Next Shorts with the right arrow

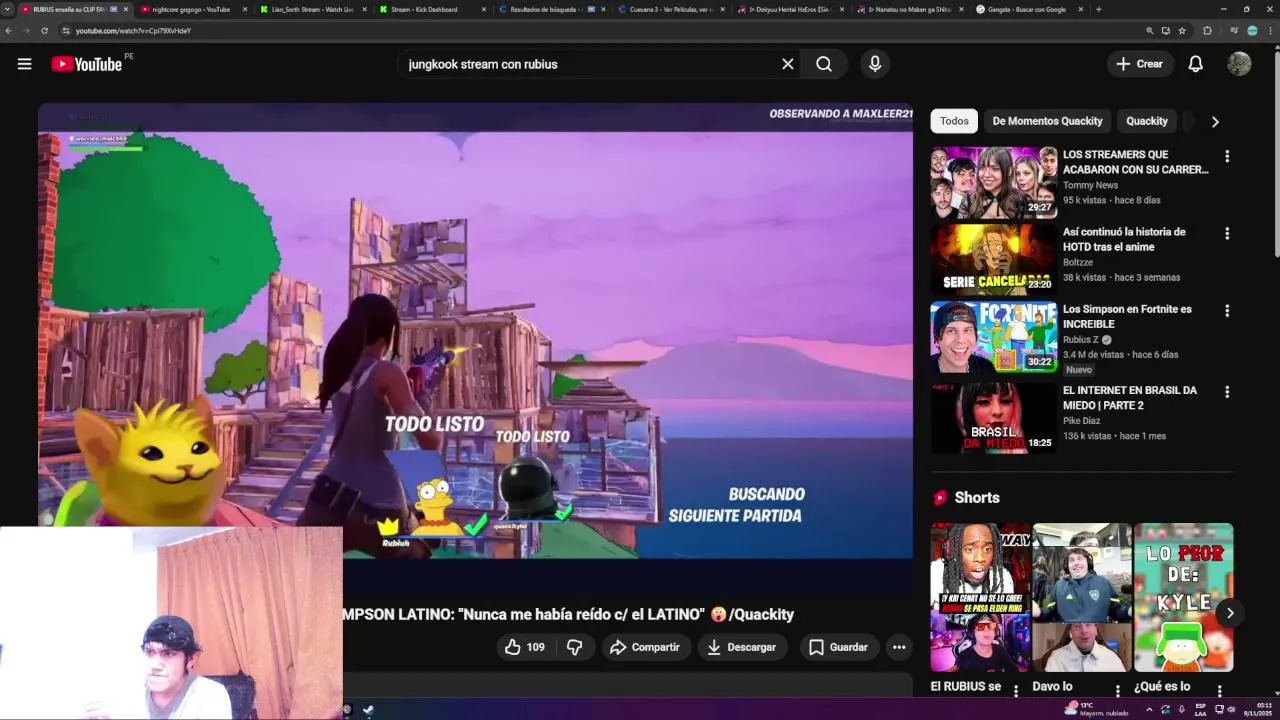point(1230,613)
